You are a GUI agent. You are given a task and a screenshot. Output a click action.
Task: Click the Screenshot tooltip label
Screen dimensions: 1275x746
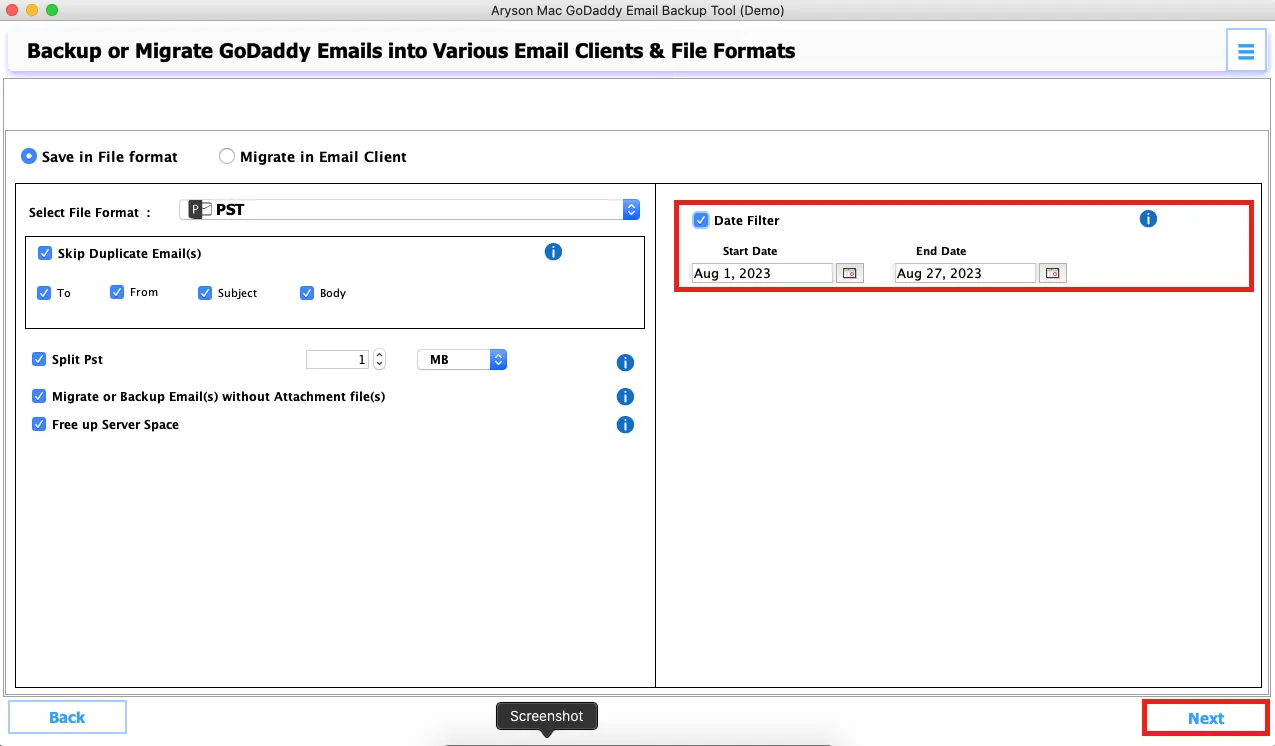click(x=547, y=716)
